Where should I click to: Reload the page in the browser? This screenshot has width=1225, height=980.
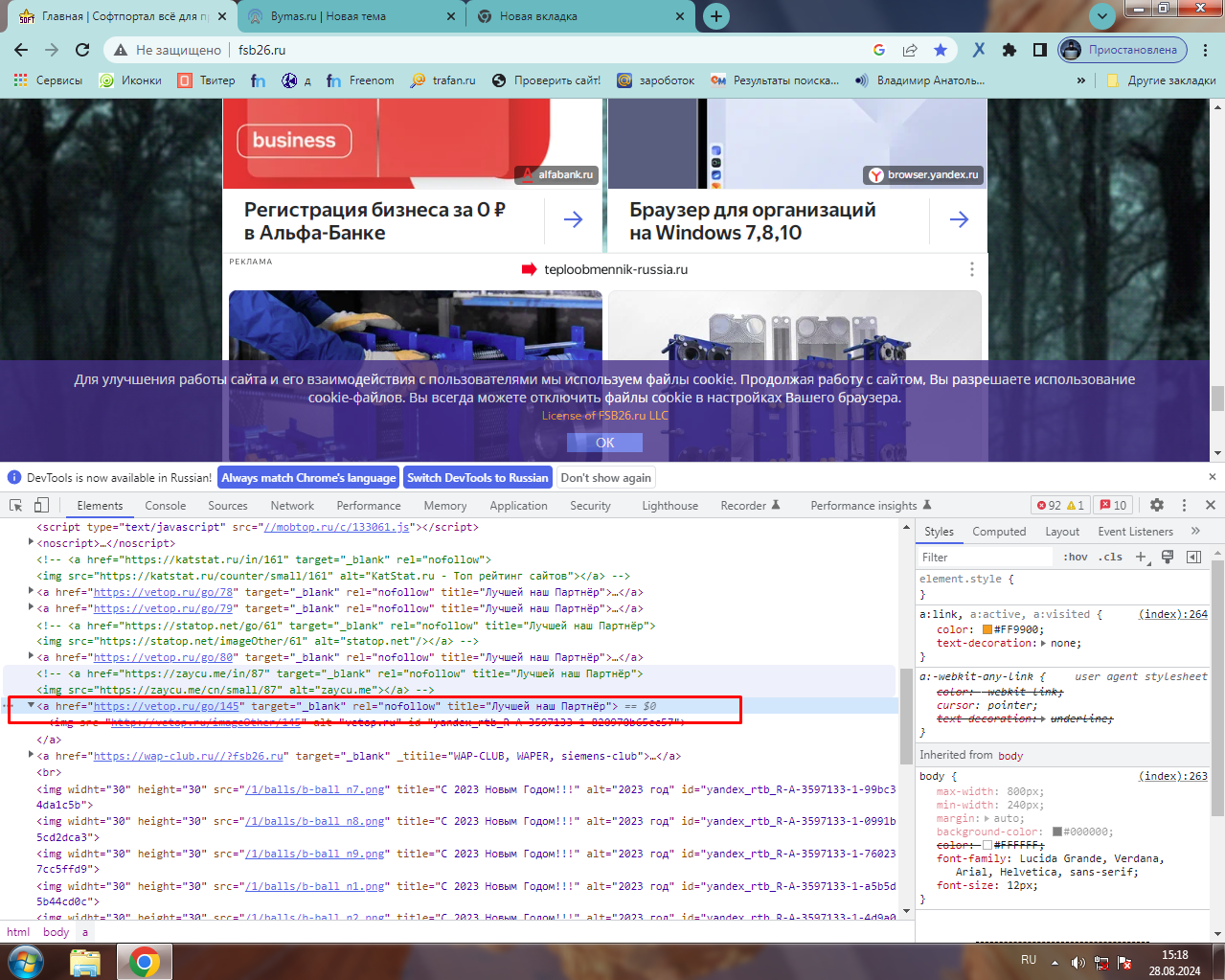82,50
